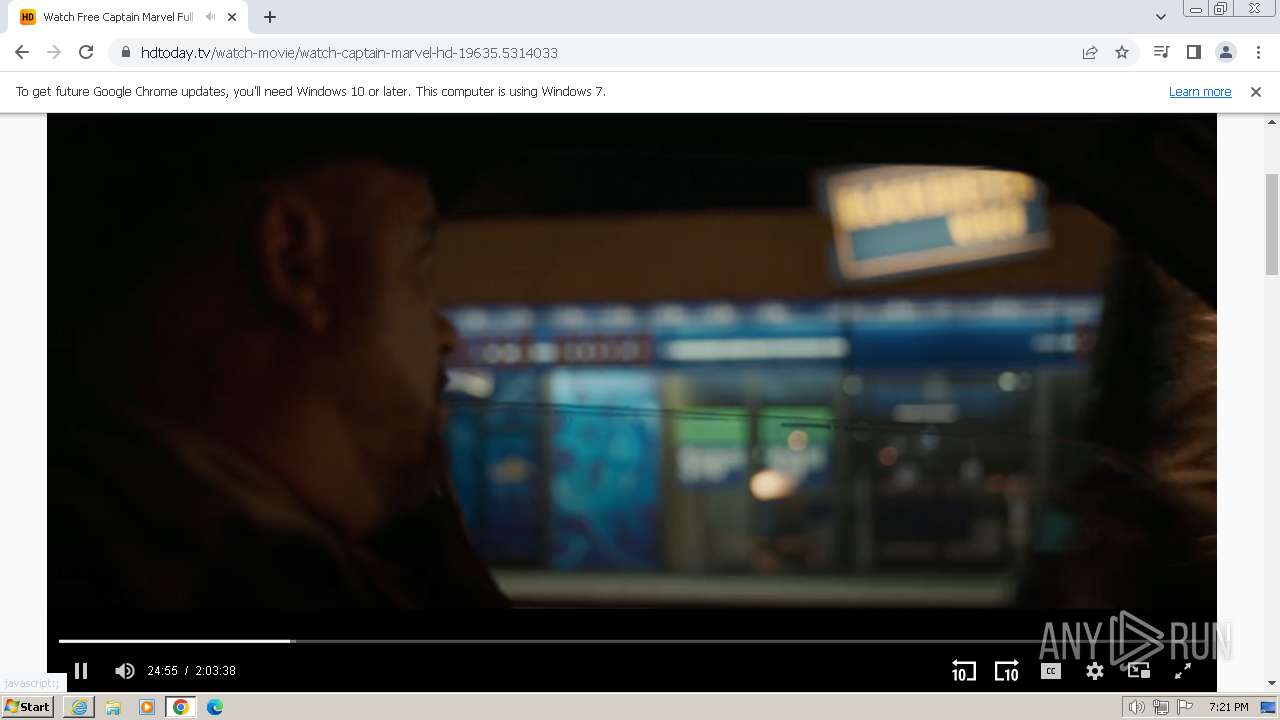Click the Learn more link
The width and height of the screenshot is (1280, 720).
pyautogui.click(x=1200, y=92)
